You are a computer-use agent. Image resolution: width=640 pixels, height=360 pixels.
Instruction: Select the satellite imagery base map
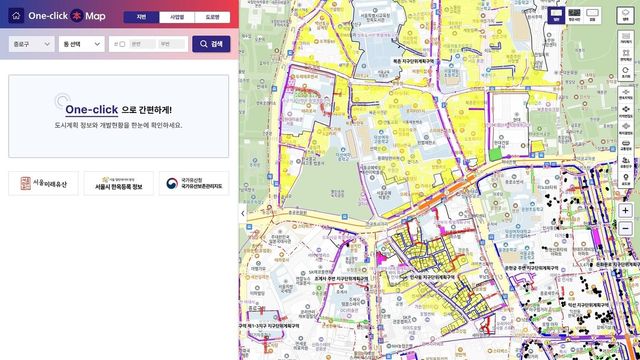click(574, 16)
